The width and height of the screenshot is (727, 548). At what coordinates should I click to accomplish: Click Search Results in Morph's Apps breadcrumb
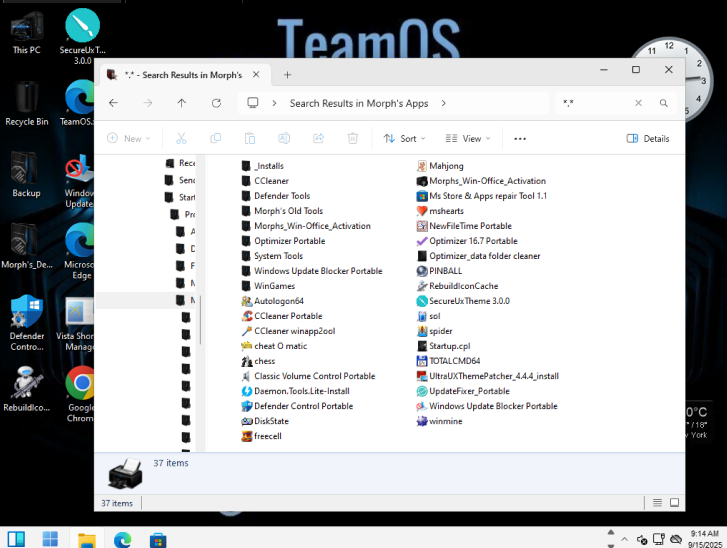tap(359, 103)
